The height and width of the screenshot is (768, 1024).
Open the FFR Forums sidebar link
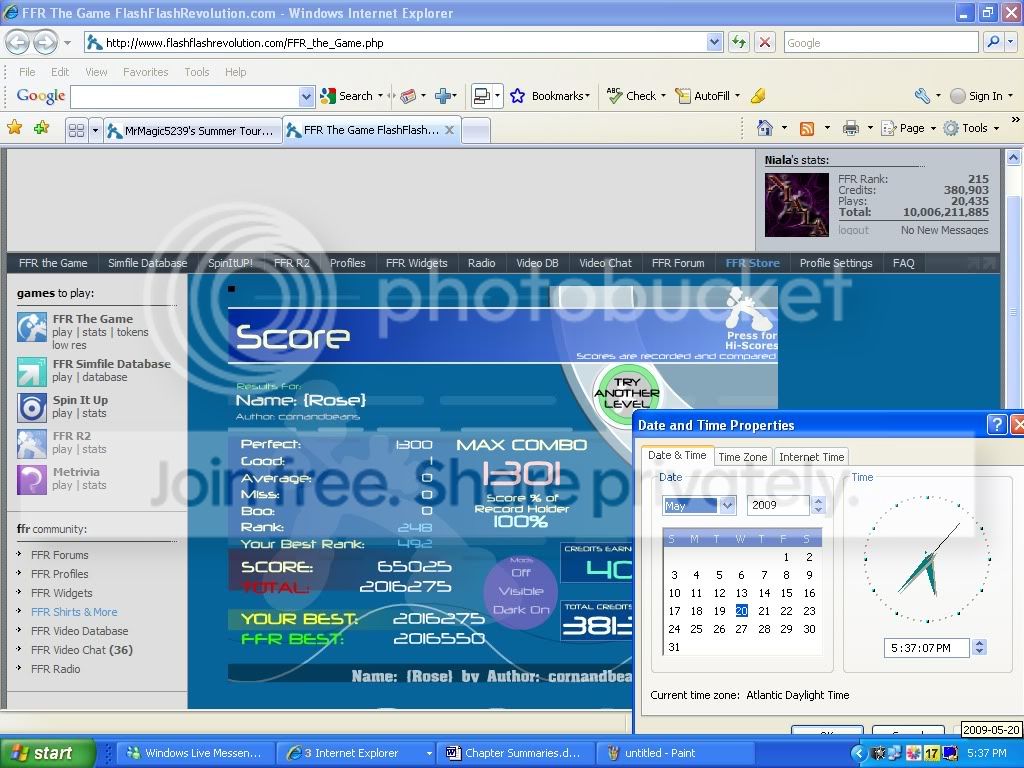click(x=59, y=555)
